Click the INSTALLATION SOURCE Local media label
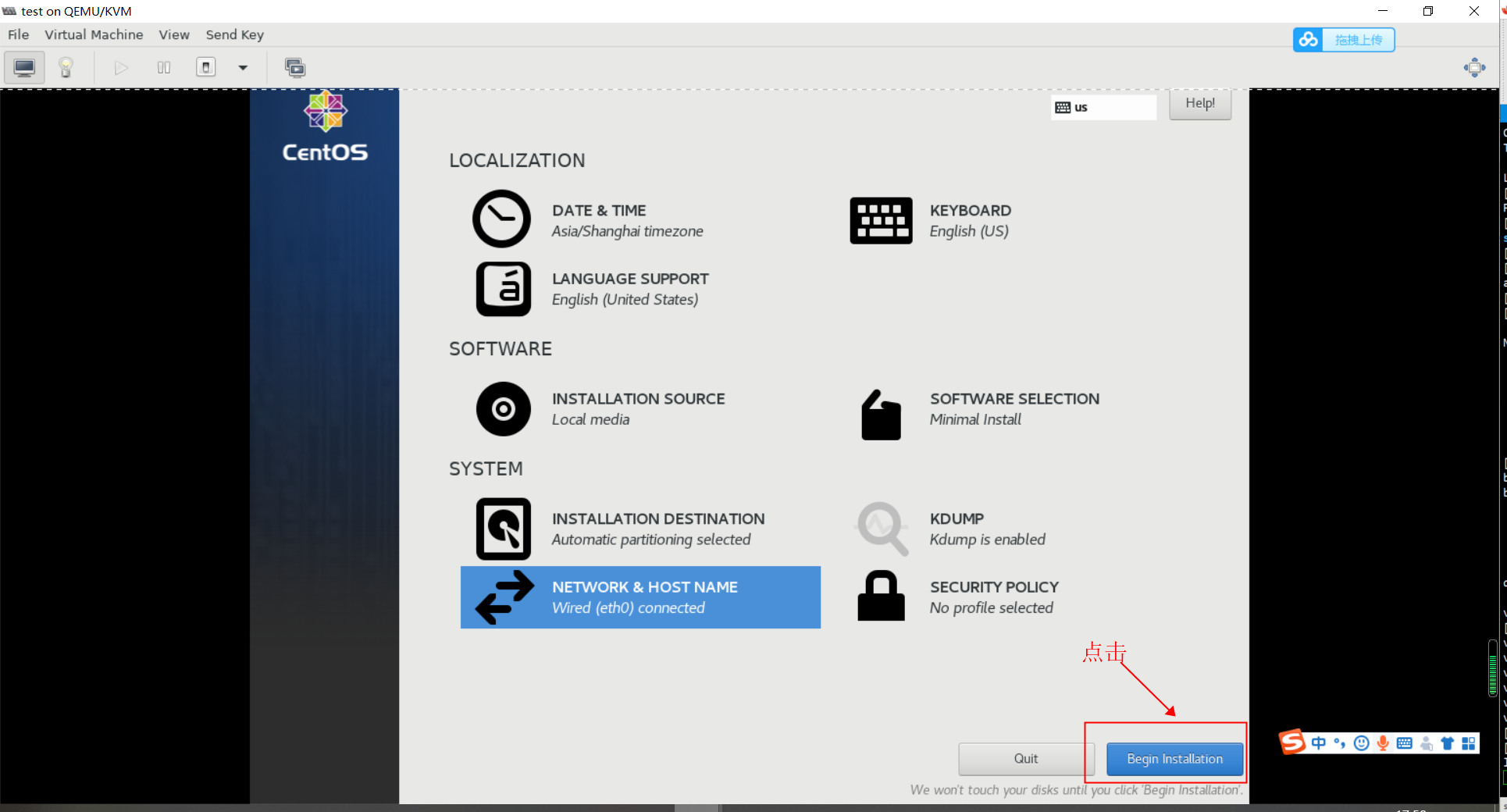Viewport: 1507px width, 812px height. coord(638,409)
